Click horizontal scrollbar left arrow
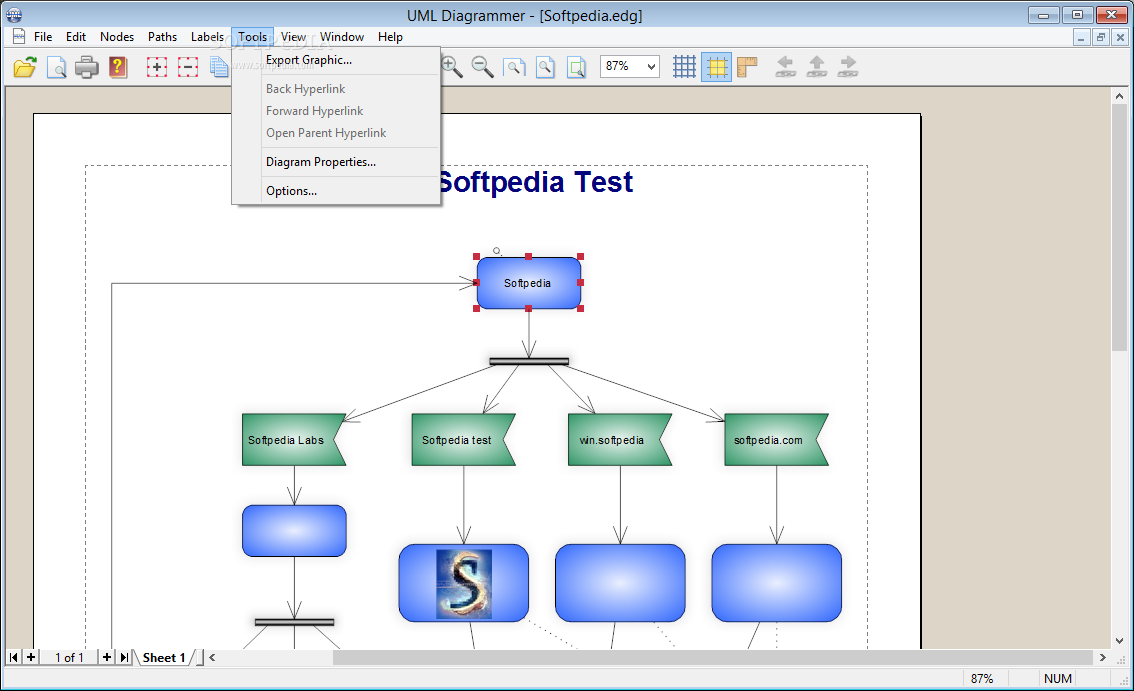Screen dimensions: 1134x691 (x=212, y=657)
